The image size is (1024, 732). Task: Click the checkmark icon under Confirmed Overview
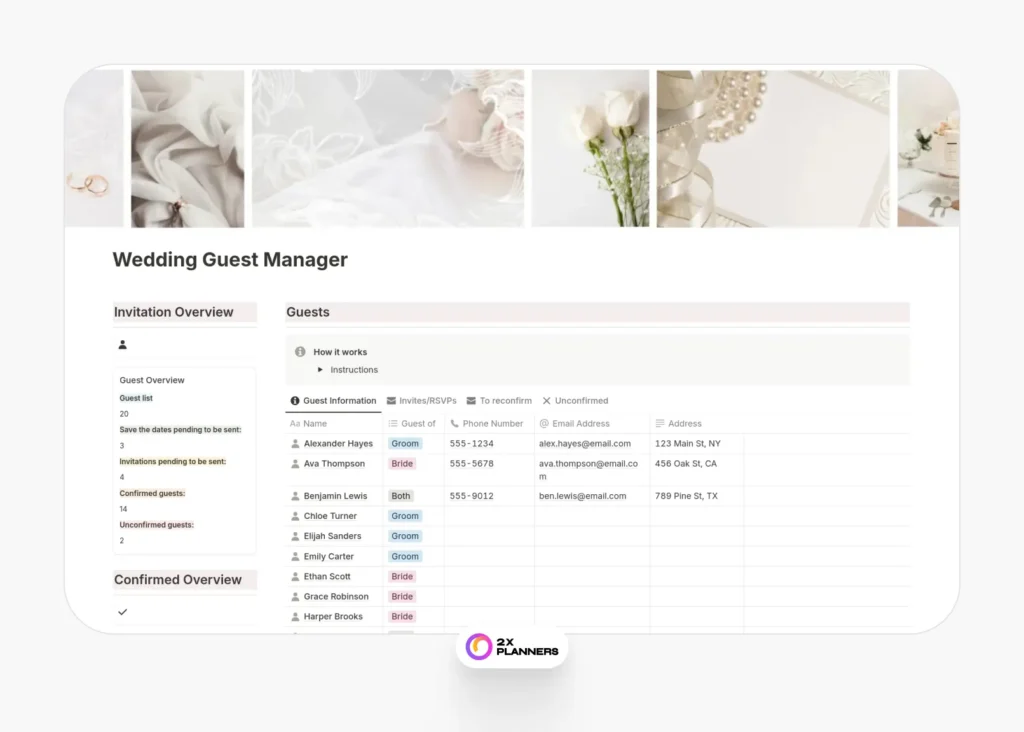(x=123, y=611)
